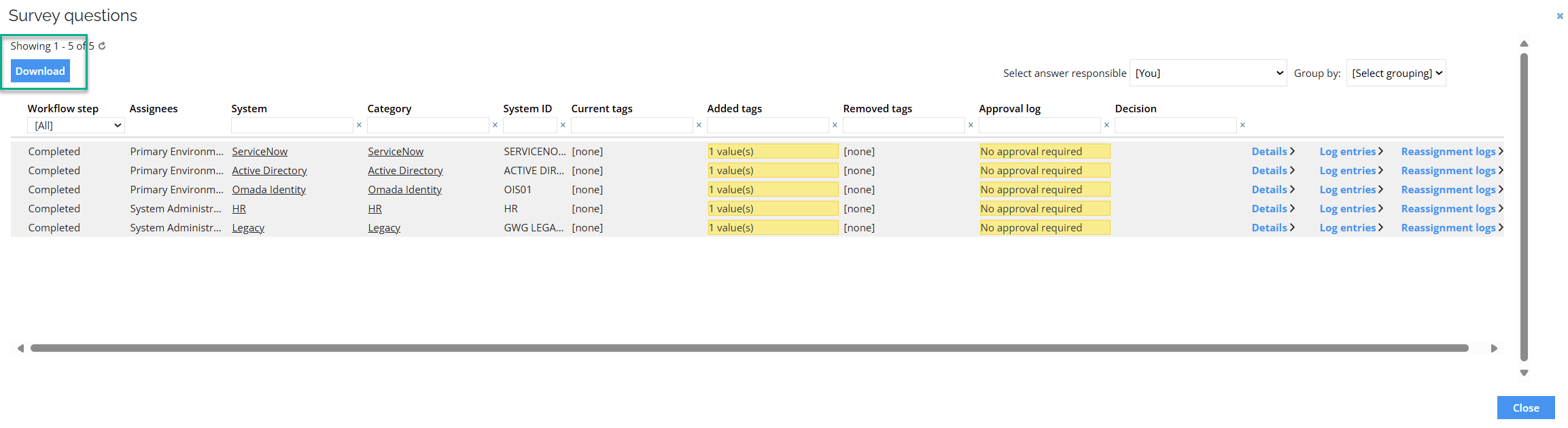The height and width of the screenshot is (428, 1568).
Task: Open Details for Active Directory row
Action: click(x=1273, y=170)
